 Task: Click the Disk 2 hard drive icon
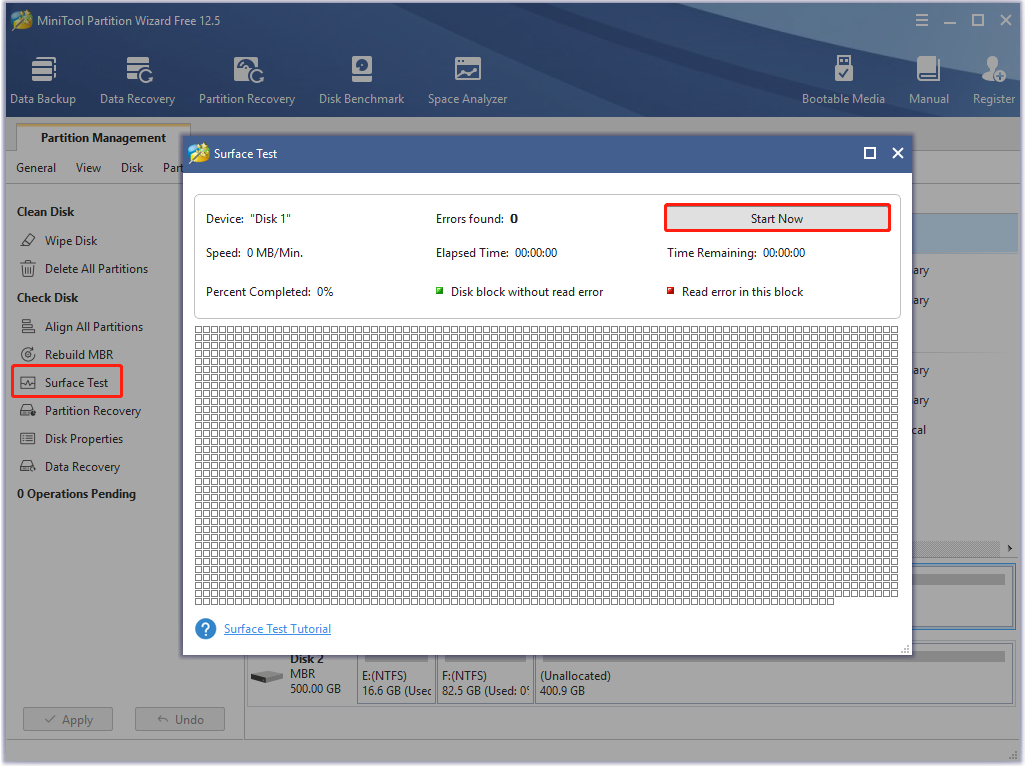(267, 677)
